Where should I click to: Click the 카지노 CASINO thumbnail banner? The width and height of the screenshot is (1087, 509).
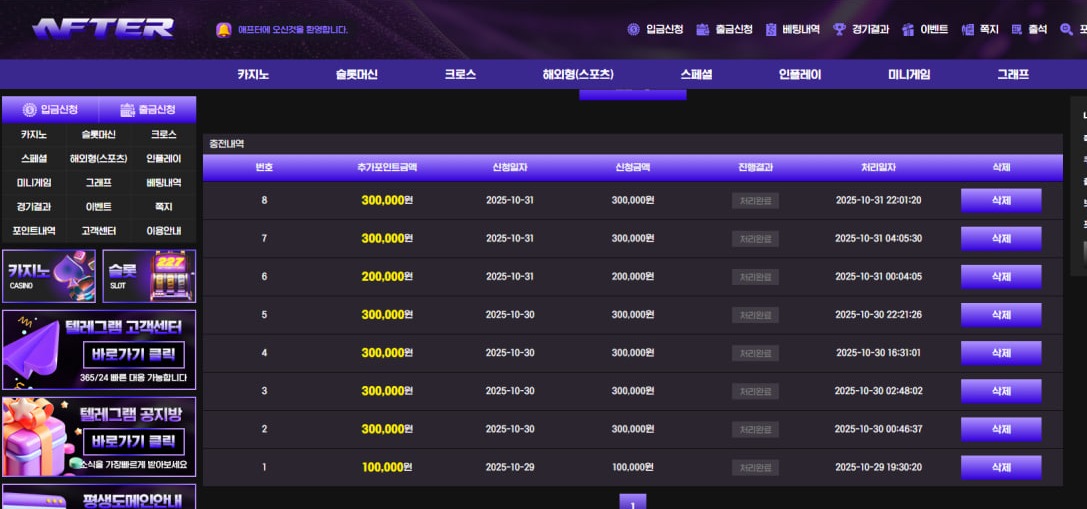tap(49, 276)
